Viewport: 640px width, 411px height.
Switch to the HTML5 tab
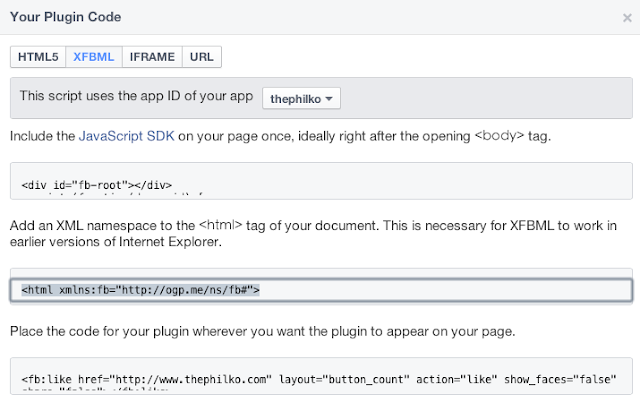coord(38,57)
